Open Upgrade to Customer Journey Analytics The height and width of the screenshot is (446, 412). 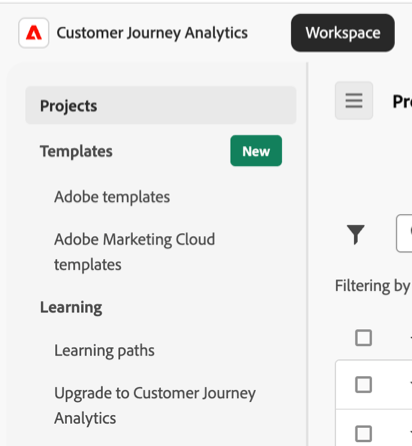coord(155,405)
